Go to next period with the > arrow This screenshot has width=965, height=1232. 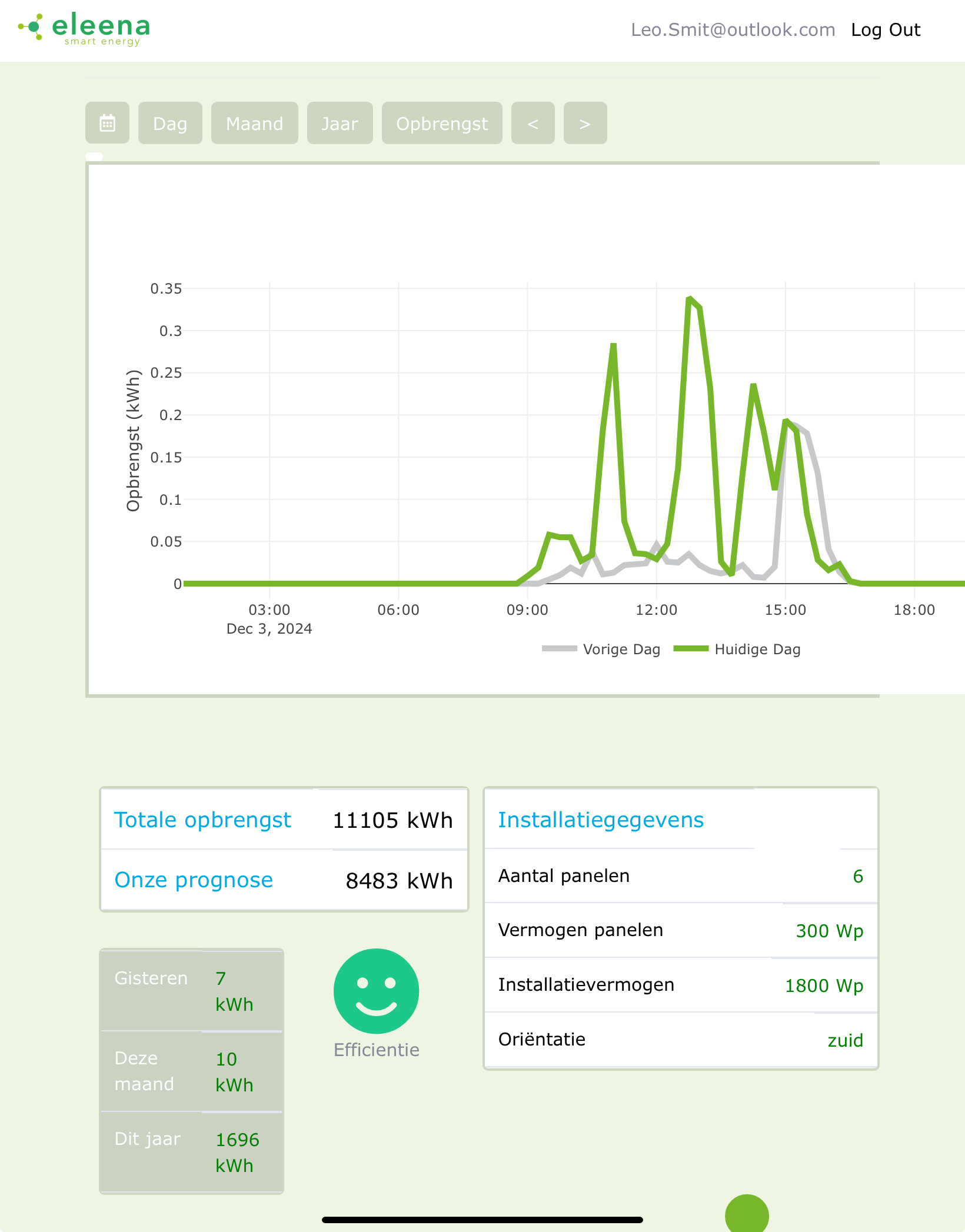[x=585, y=123]
